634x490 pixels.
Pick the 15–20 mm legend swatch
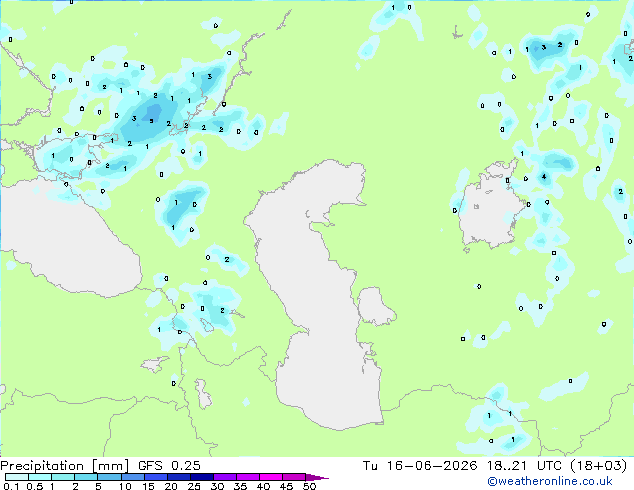155,477
